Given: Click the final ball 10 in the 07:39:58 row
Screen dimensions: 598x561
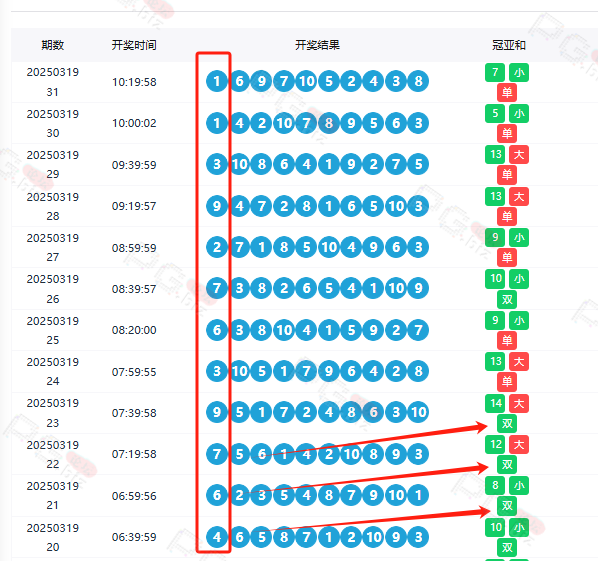Looking at the screenshot, I should pyautogui.click(x=418, y=412).
